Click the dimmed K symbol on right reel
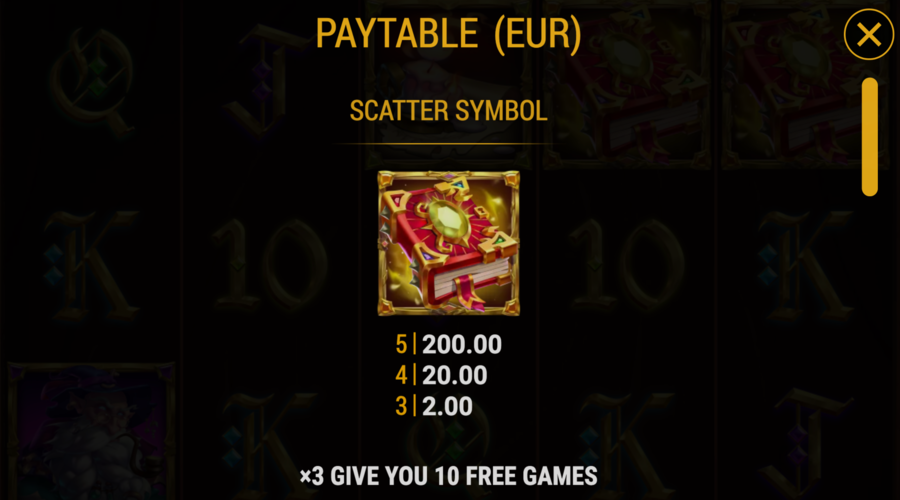This screenshot has height=500, width=900. point(806,264)
